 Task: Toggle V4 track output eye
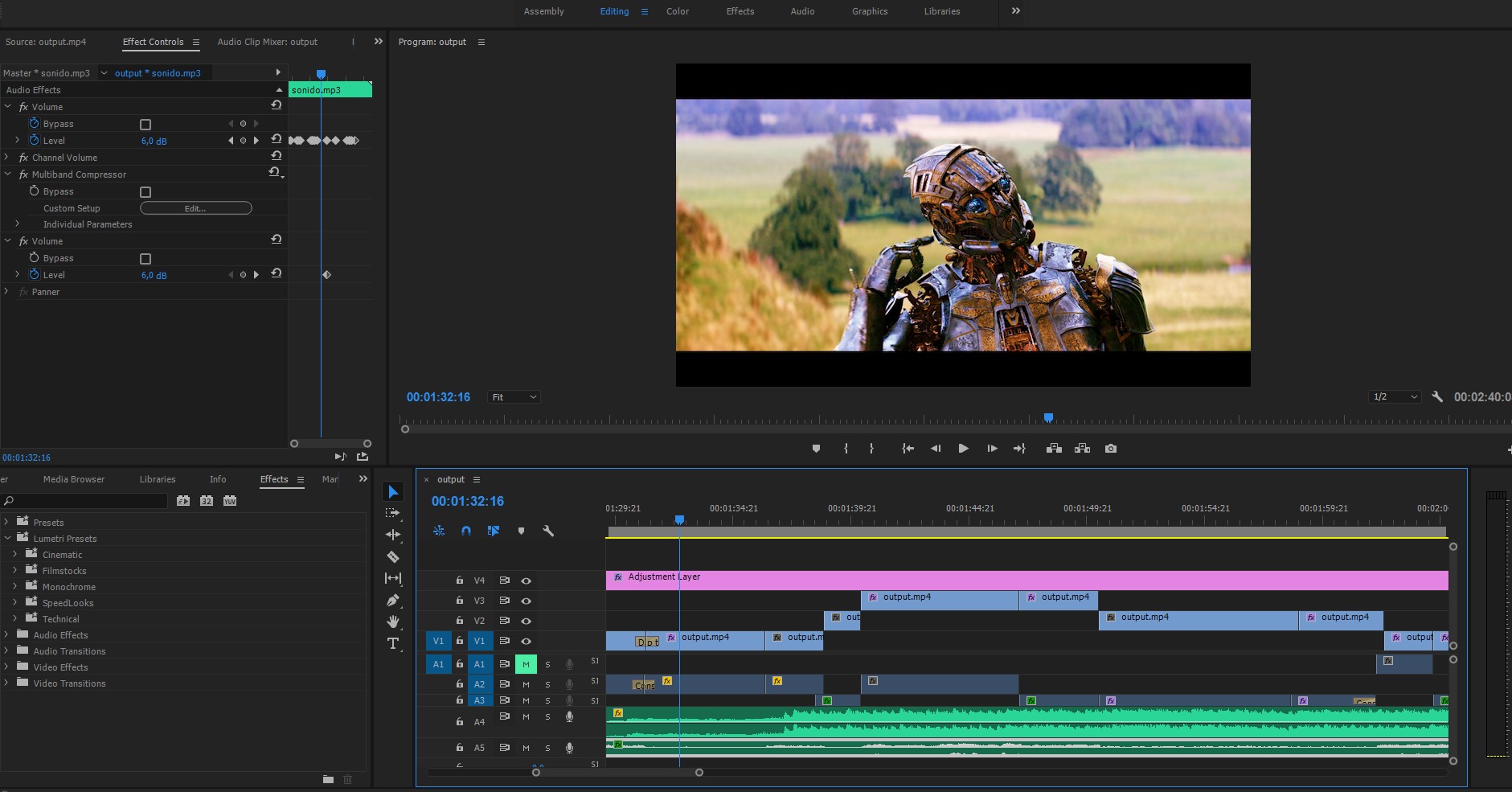(x=527, y=581)
